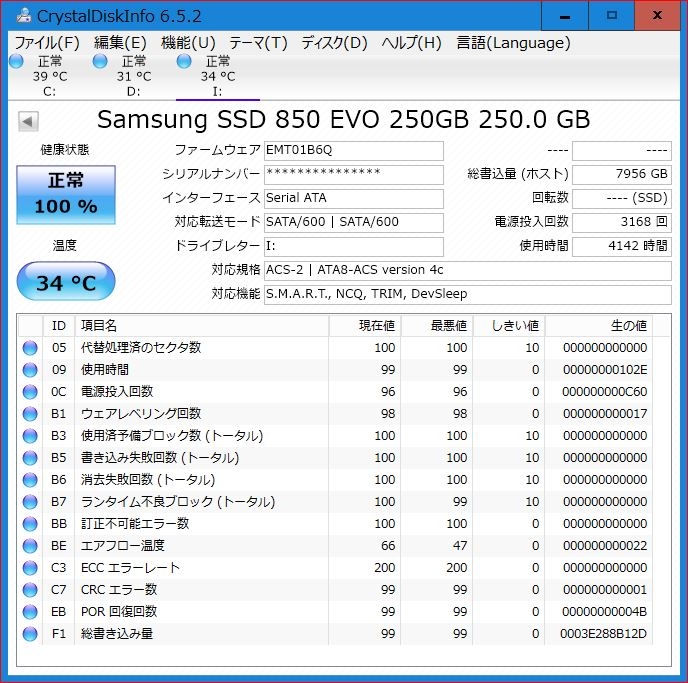
Task: Click status orb for ID BB row
Action: point(30,524)
